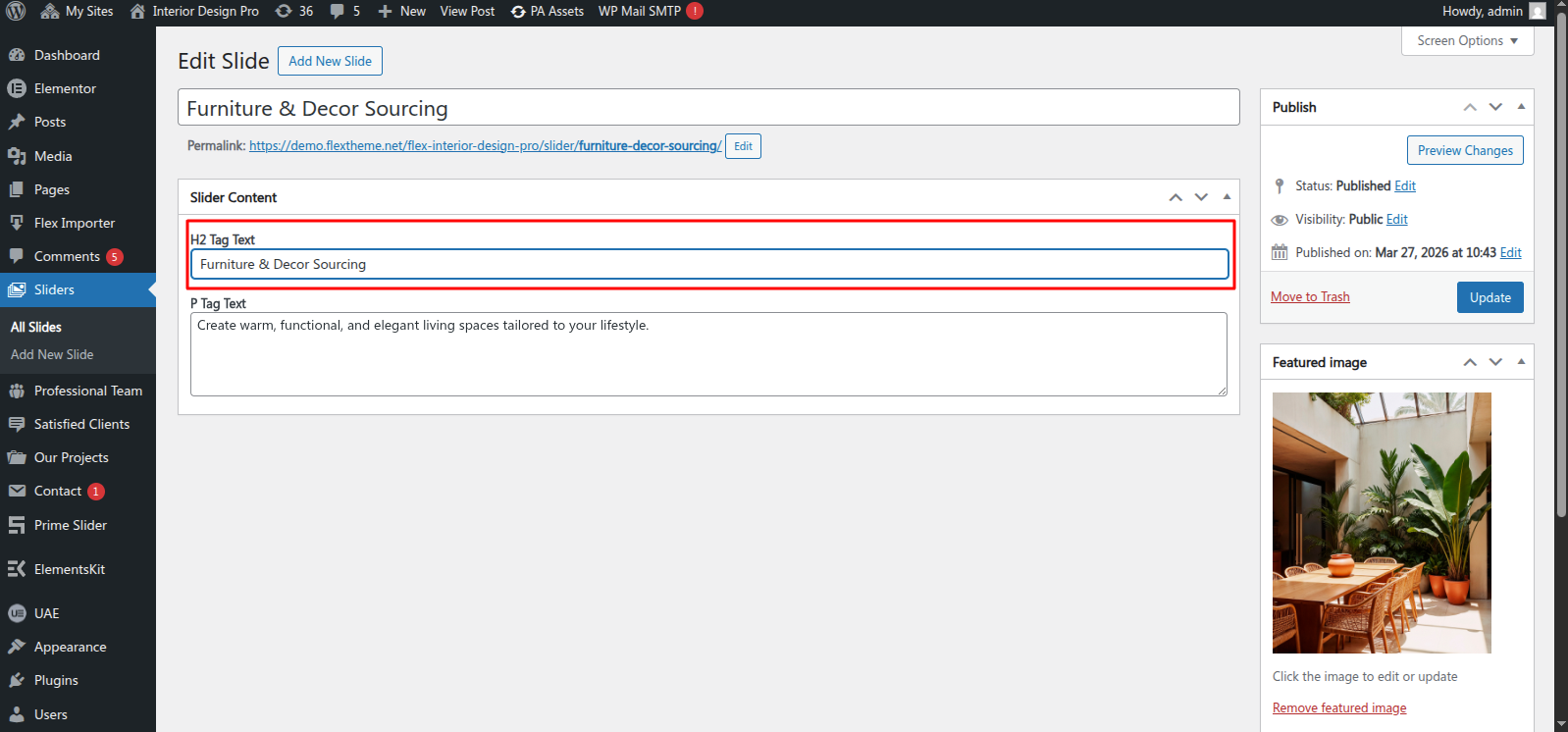The height and width of the screenshot is (732, 1568).
Task: Toggle the Publish panel collapse triangle
Action: point(1521,106)
